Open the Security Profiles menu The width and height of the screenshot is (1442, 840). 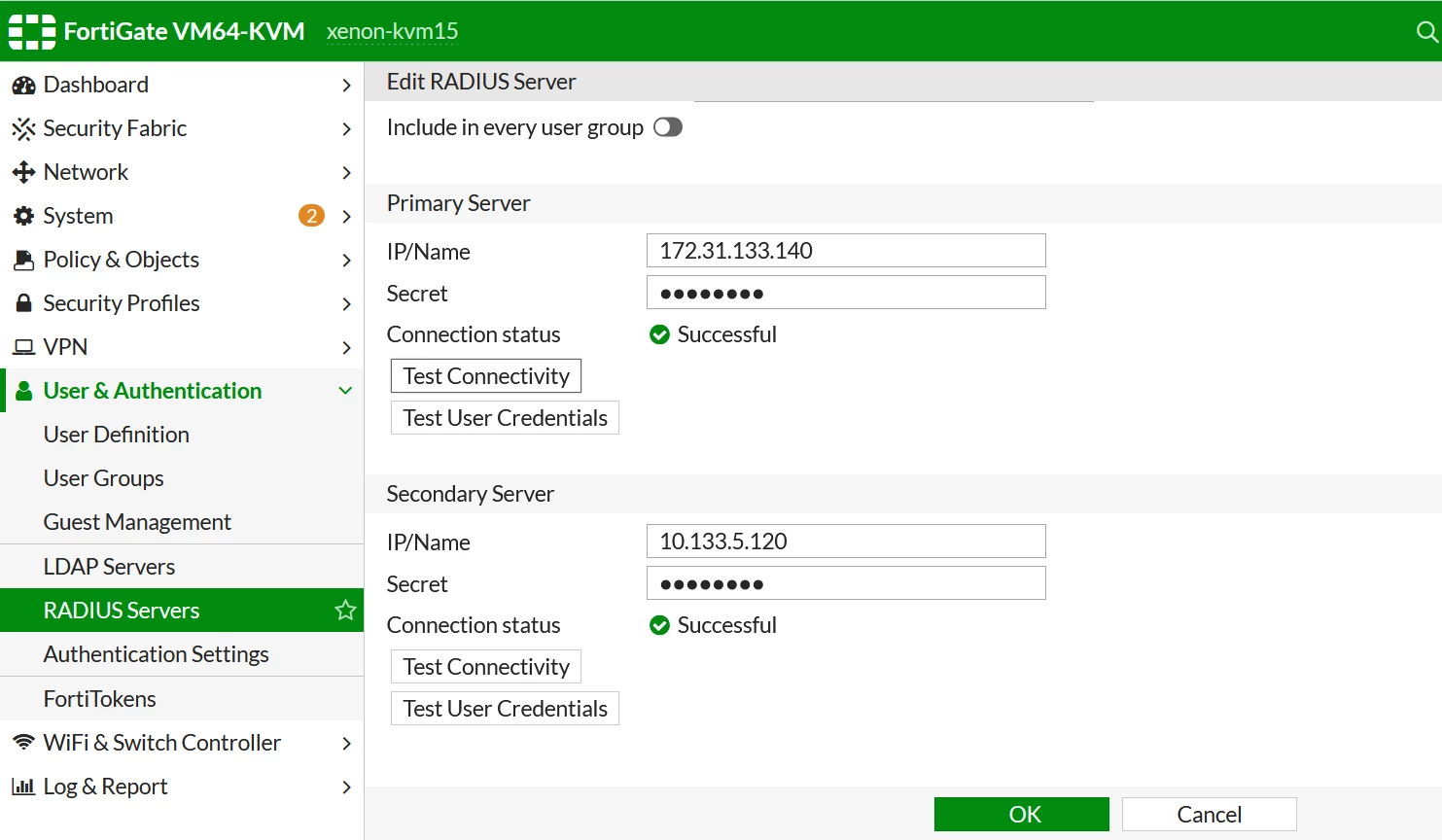tap(182, 303)
